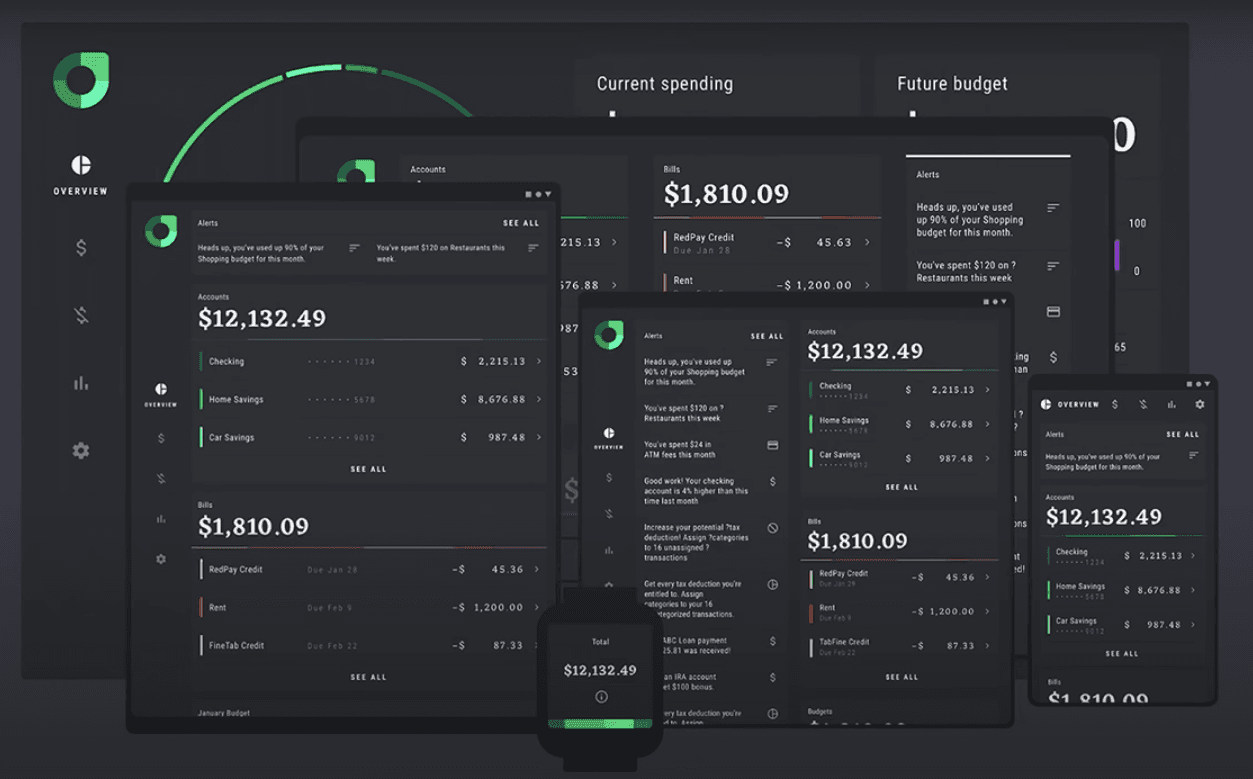The width and height of the screenshot is (1253, 779).
Task: Click the sort icon beside Shopping alert, back window
Action: (x=1052, y=208)
